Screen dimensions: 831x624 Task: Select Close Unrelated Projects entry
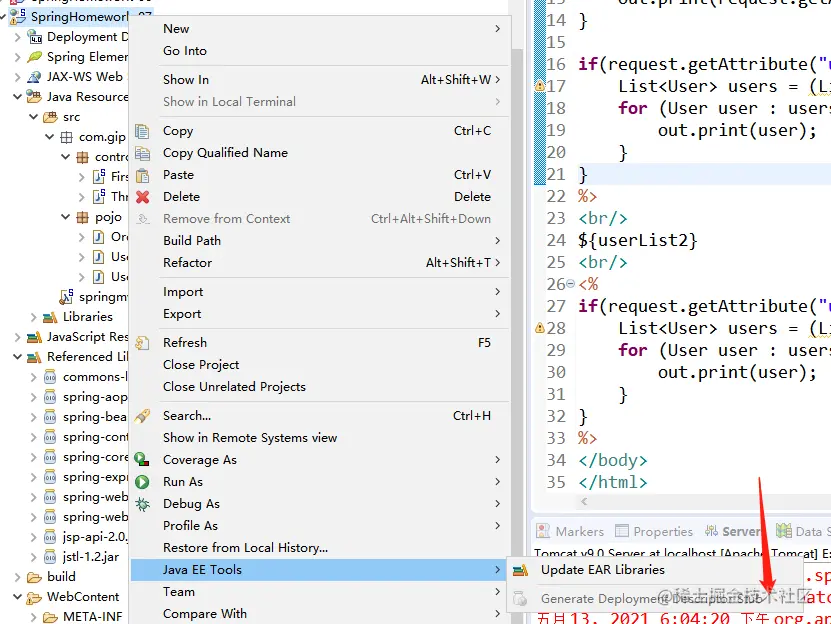pyautogui.click(x=320, y=387)
